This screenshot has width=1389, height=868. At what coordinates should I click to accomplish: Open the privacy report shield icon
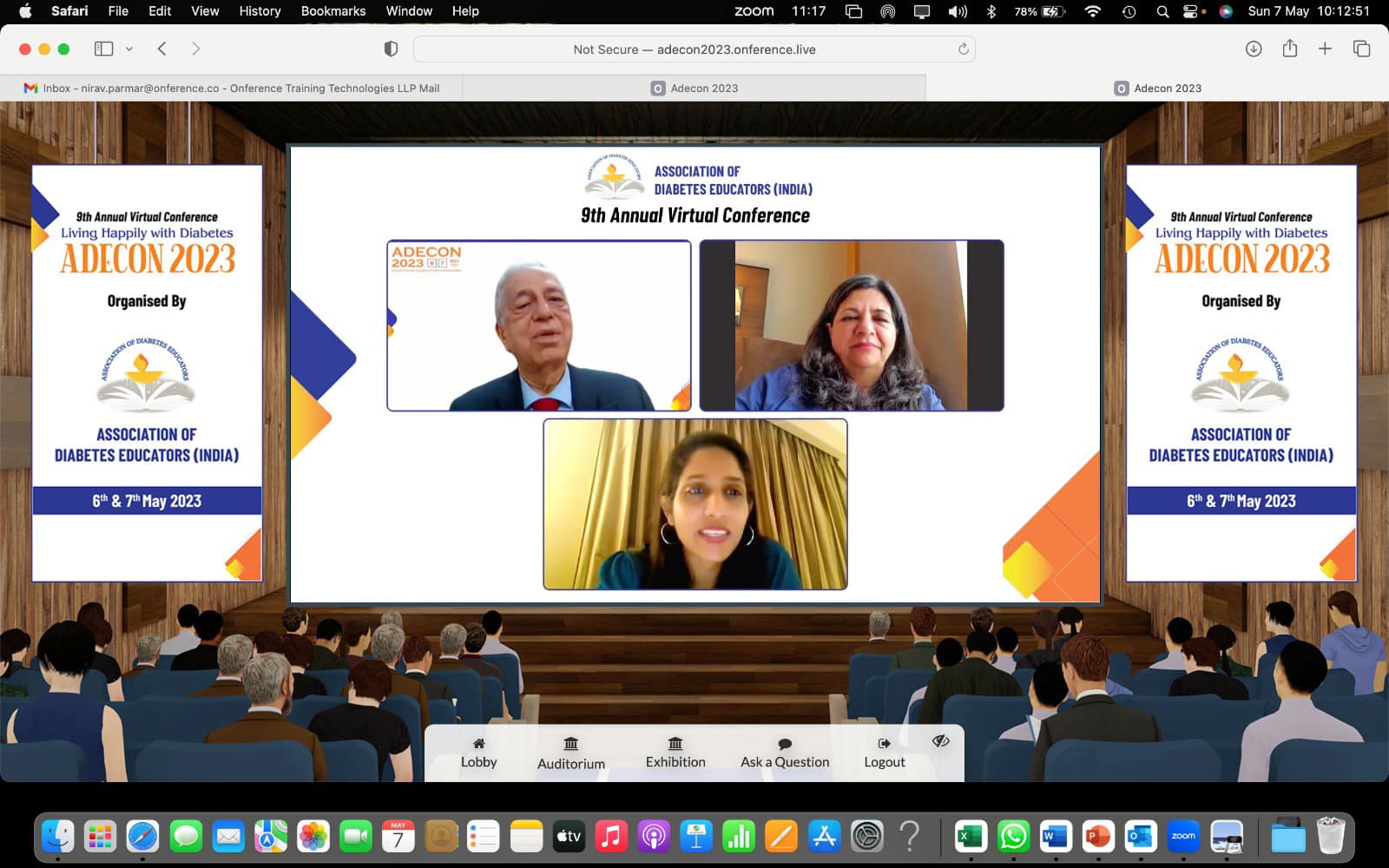(391, 49)
